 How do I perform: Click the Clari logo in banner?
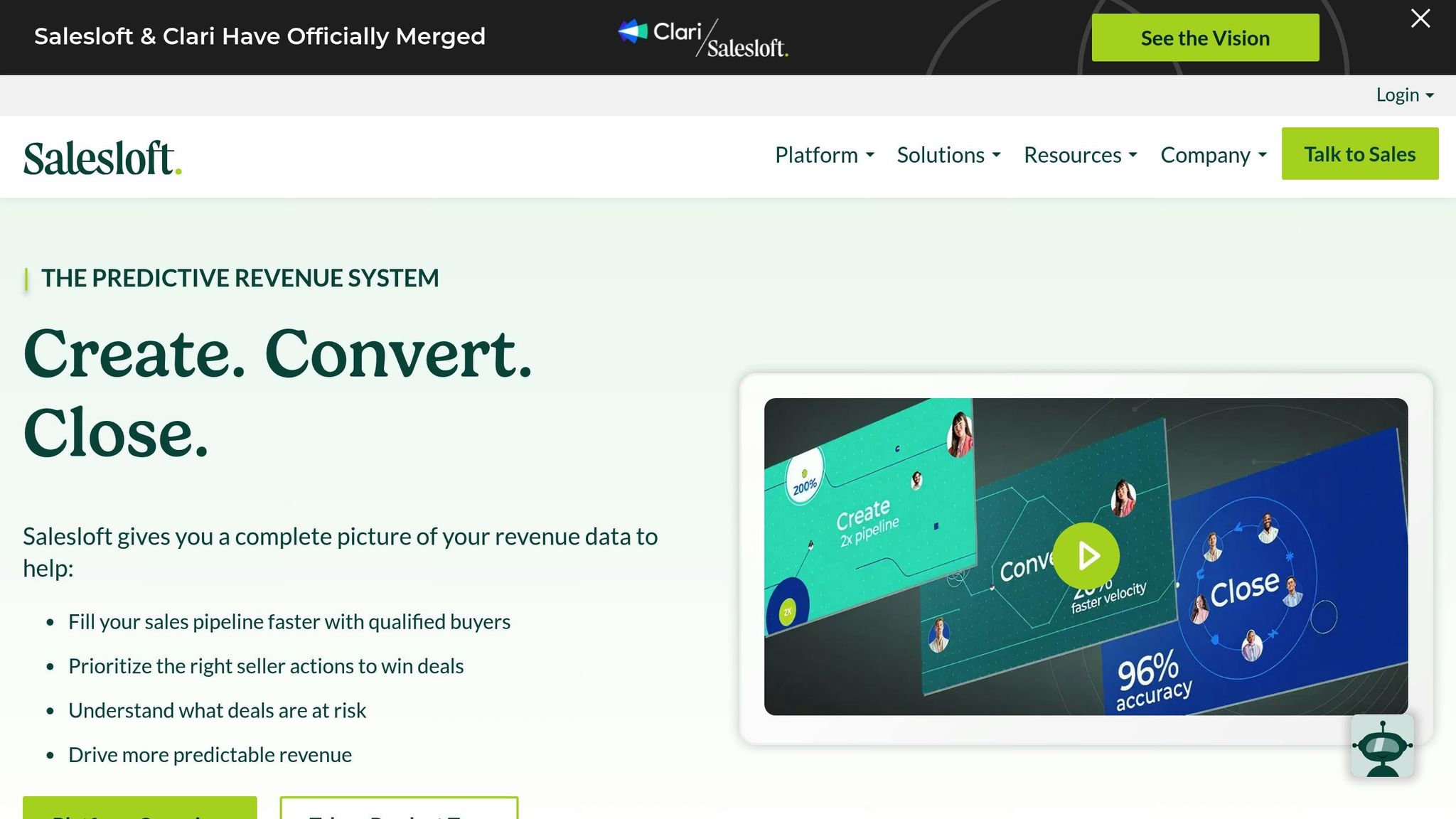[660, 31]
